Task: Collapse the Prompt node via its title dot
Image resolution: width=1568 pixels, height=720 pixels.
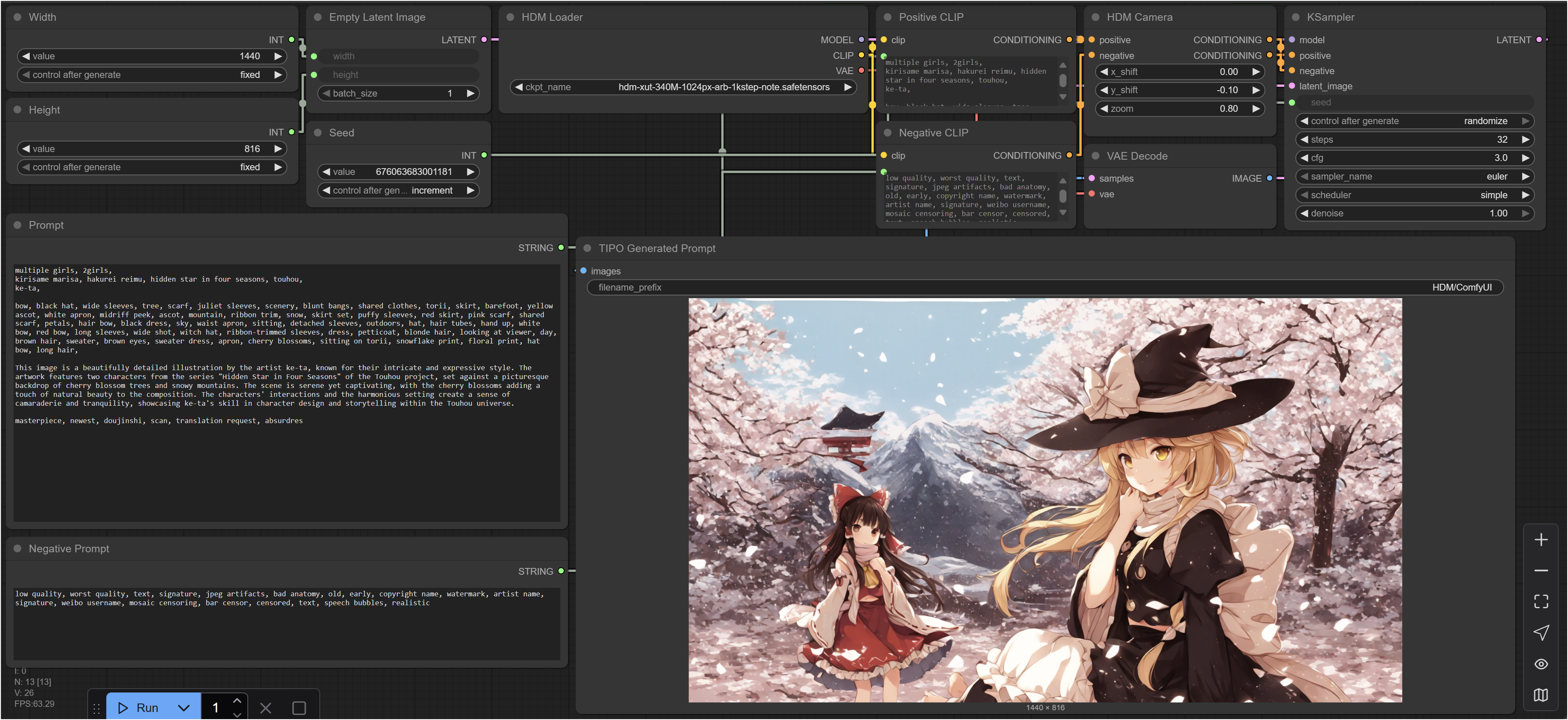Action: [x=18, y=225]
